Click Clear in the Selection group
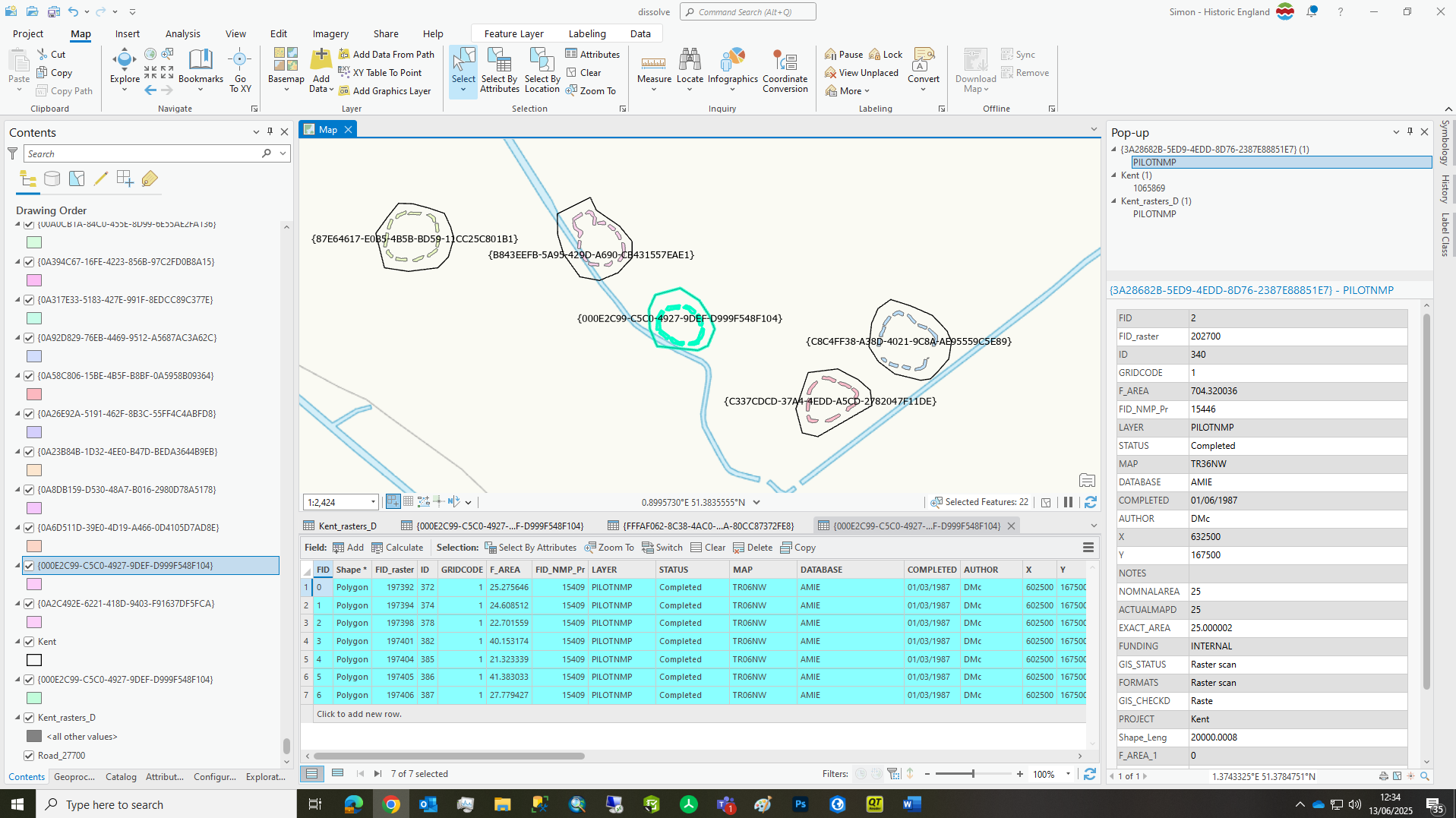The width and height of the screenshot is (1456, 818). [586, 72]
